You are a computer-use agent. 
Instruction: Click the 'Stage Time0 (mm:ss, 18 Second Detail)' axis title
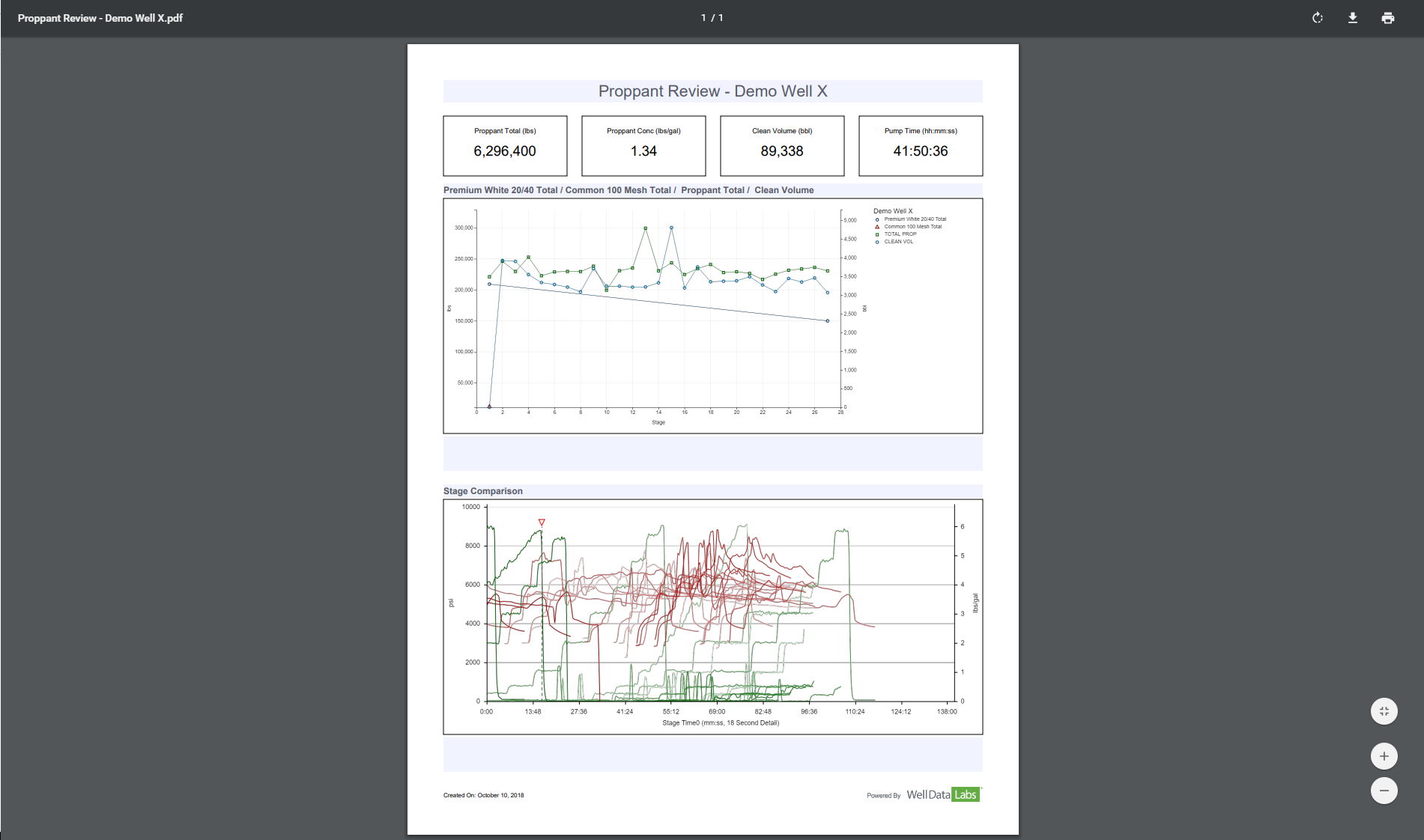point(721,723)
